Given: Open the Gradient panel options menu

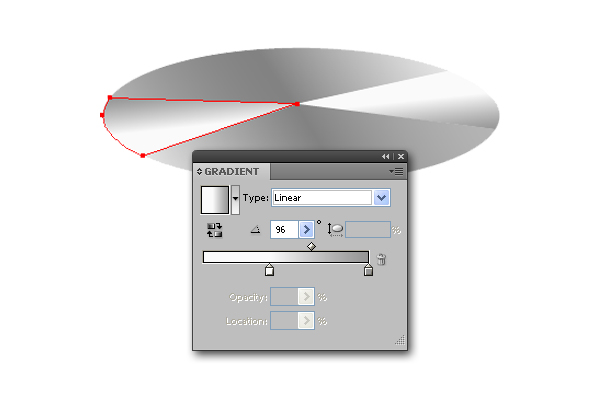Looking at the screenshot, I should coord(396,171).
